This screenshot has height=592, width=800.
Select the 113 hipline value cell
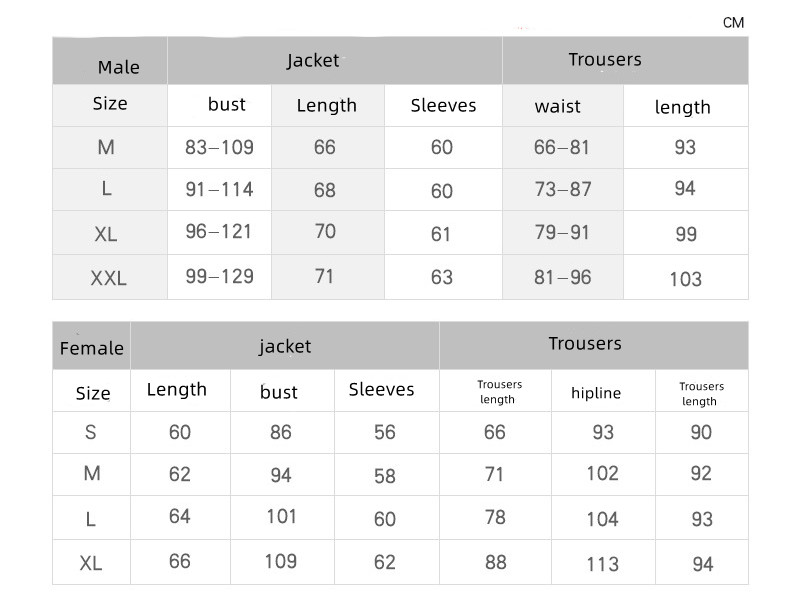click(602, 564)
